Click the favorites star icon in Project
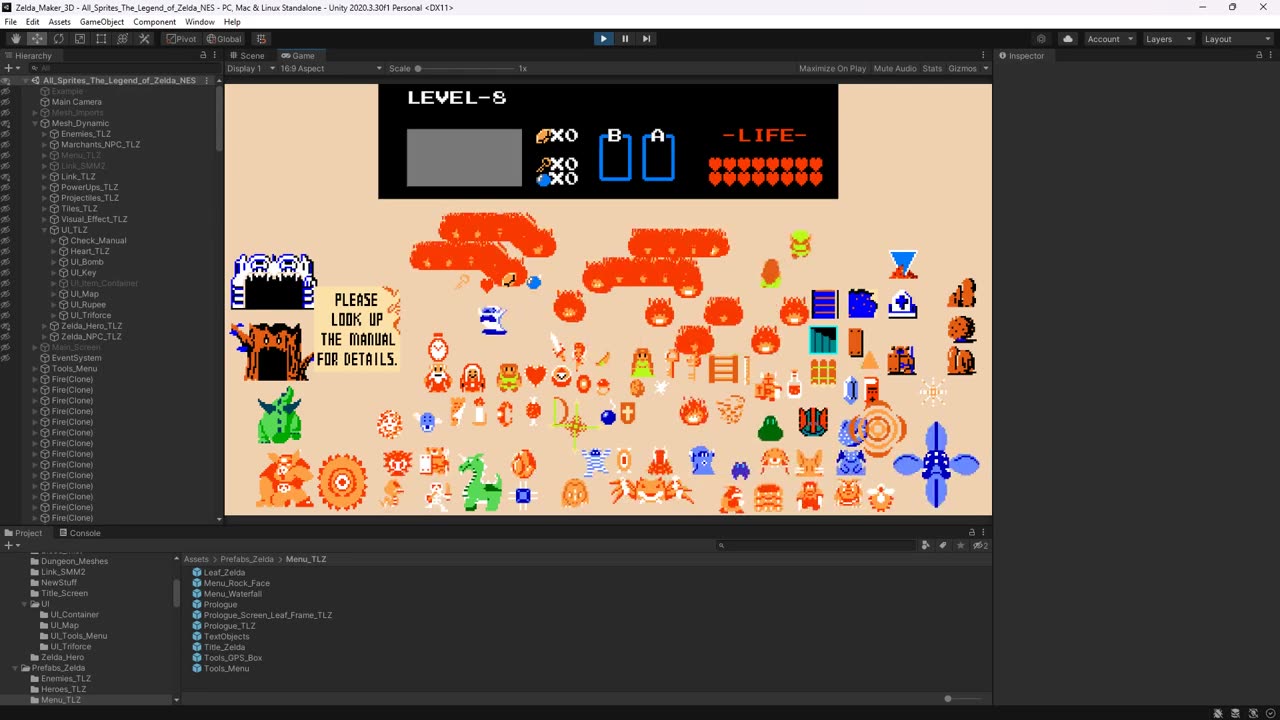Image resolution: width=1280 pixels, height=720 pixels. pos(961,545)
